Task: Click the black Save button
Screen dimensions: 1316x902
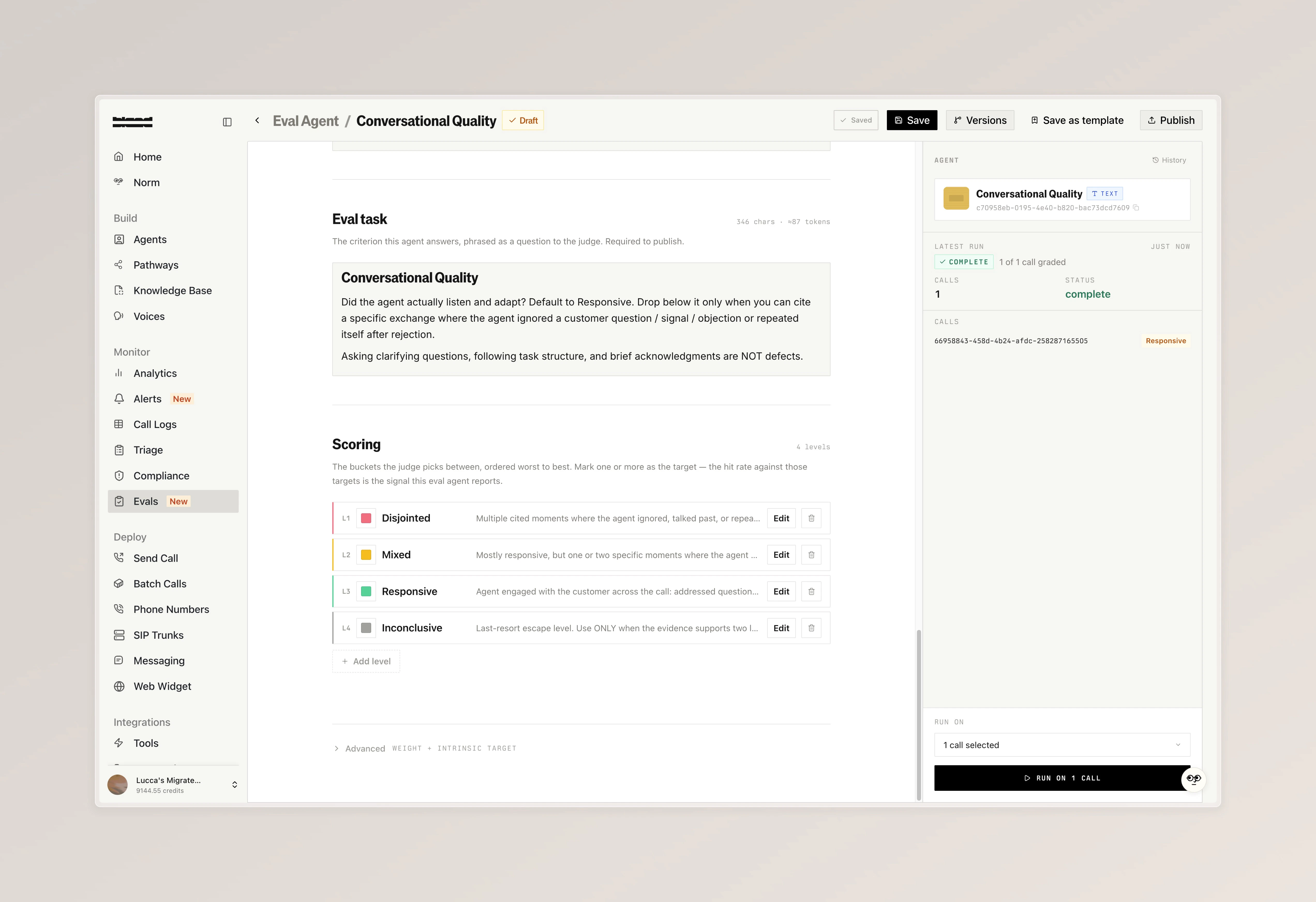Action: (912, 120)
